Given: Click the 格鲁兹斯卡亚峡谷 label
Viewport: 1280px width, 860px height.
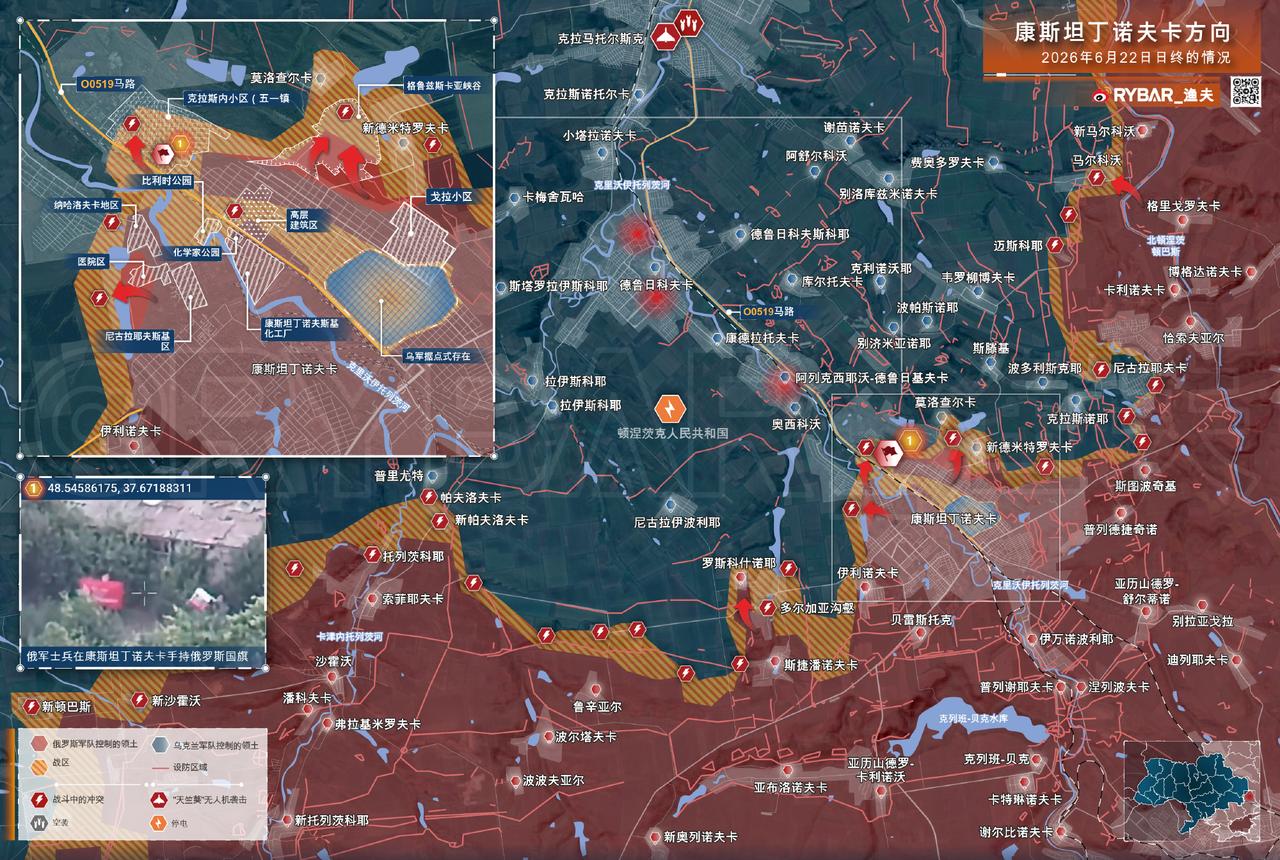Looking at the screenshot, I should [x=443, y=86].
